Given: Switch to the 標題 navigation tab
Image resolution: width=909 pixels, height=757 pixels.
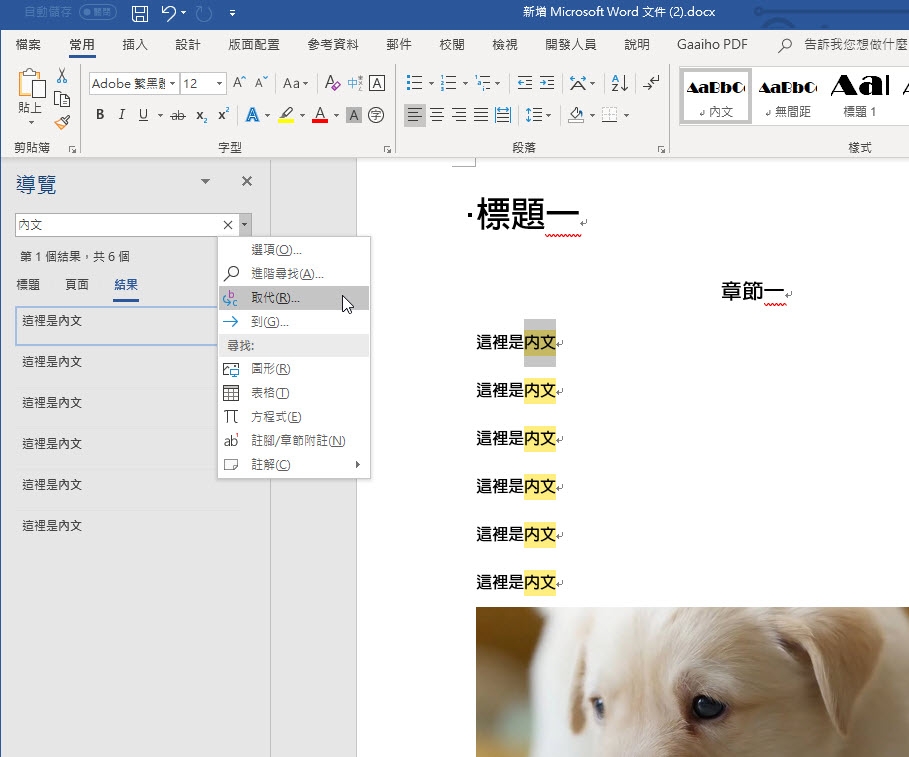Looking at the screenshot, I should pyautogui.click(x=28, y=285).
